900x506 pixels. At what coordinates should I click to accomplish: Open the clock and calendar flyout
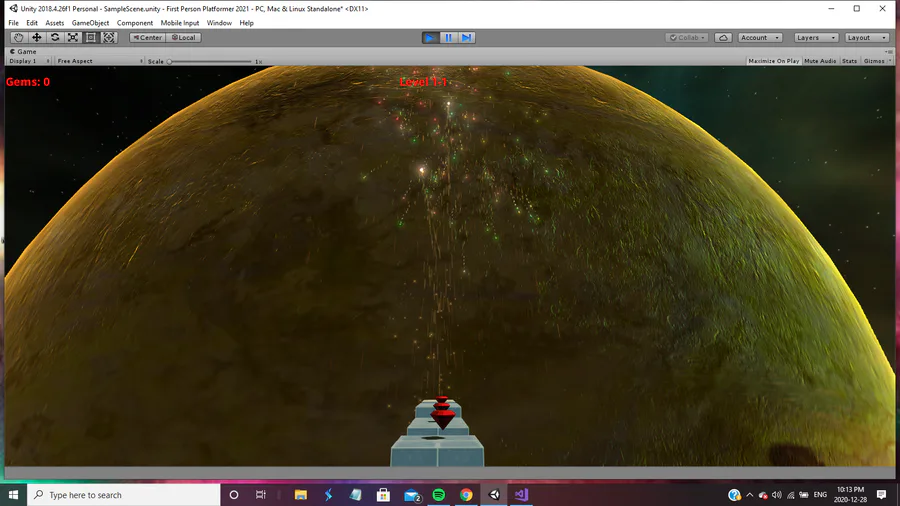click(x=850, y=495)
